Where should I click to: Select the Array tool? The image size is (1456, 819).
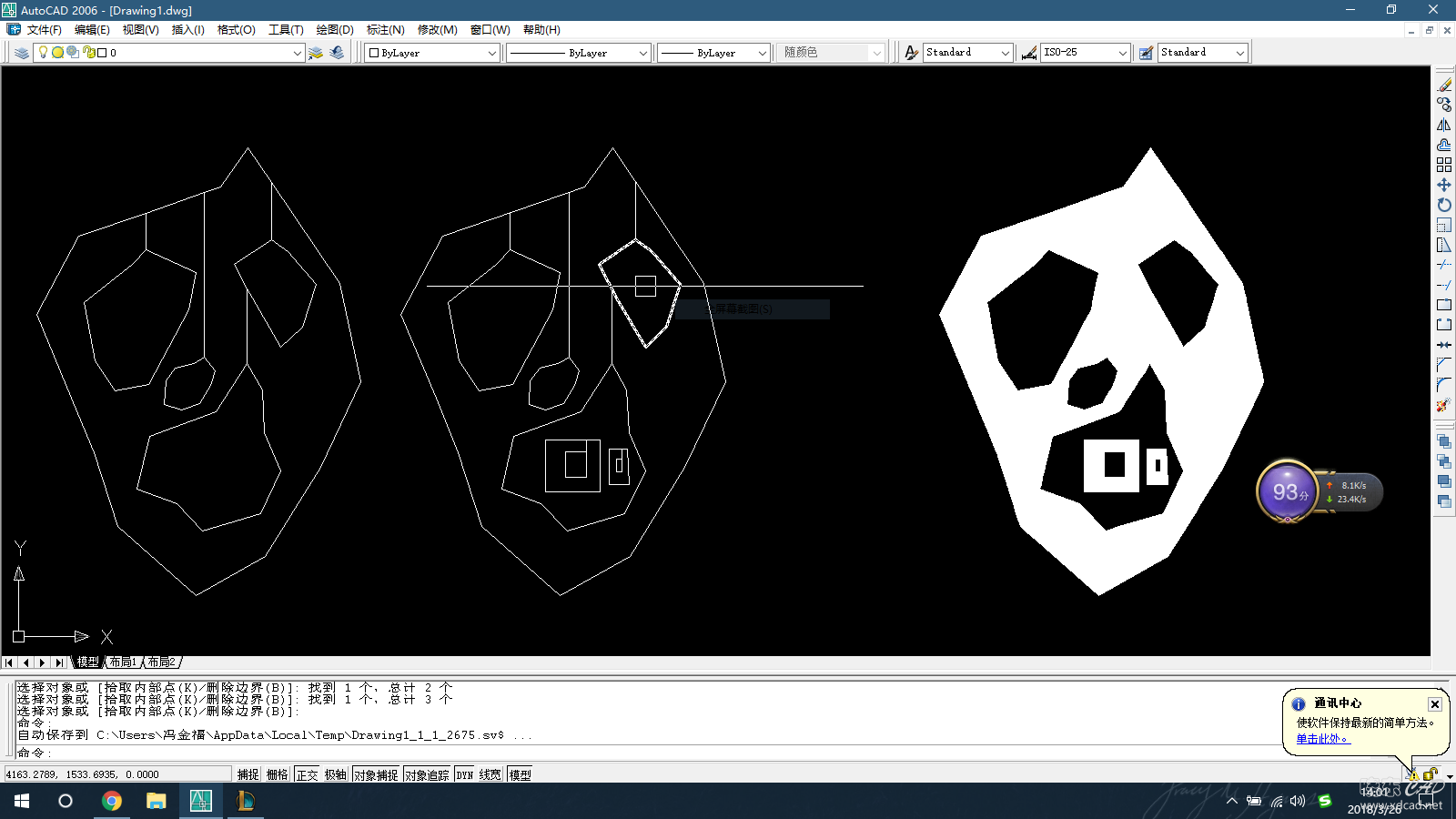point(1444,165)
